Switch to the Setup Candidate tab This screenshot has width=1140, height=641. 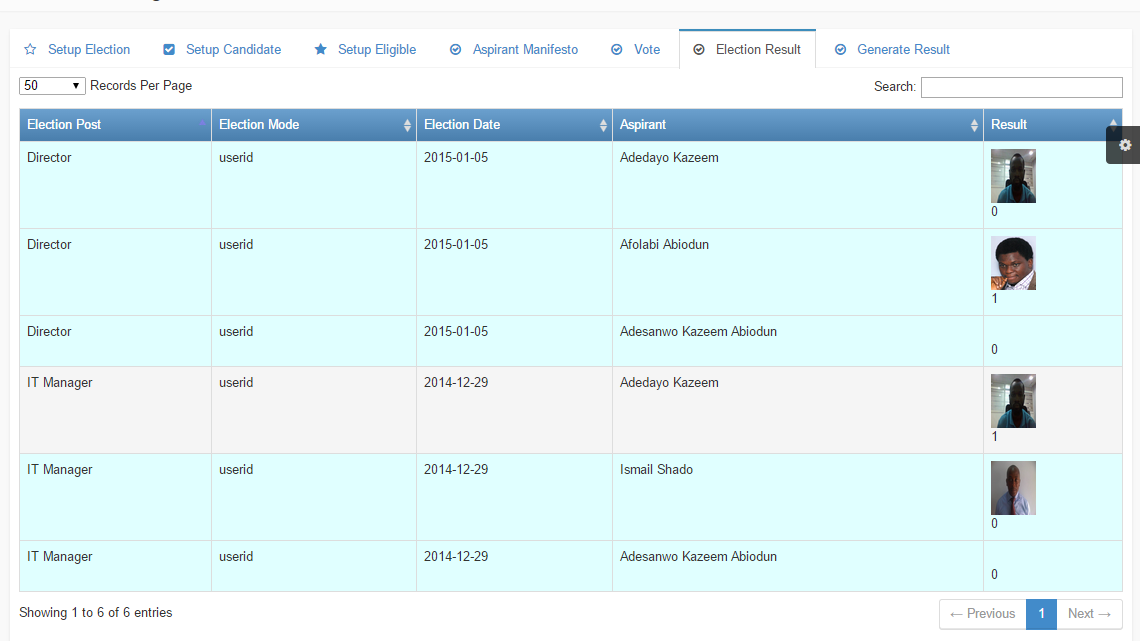(x=233, y=50)
